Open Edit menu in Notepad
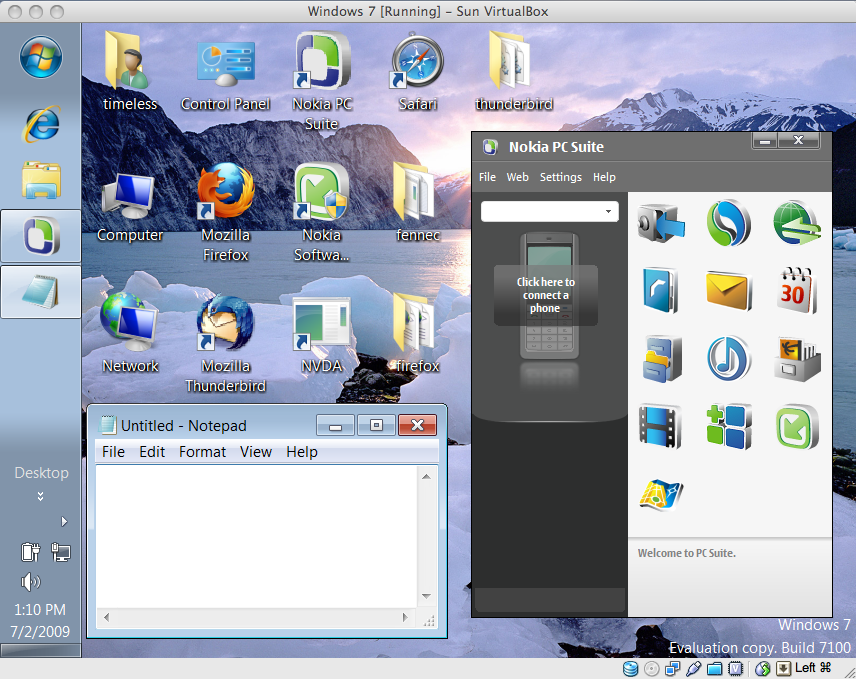Screen dimensions: 856x679 click(x=152, y=452)
